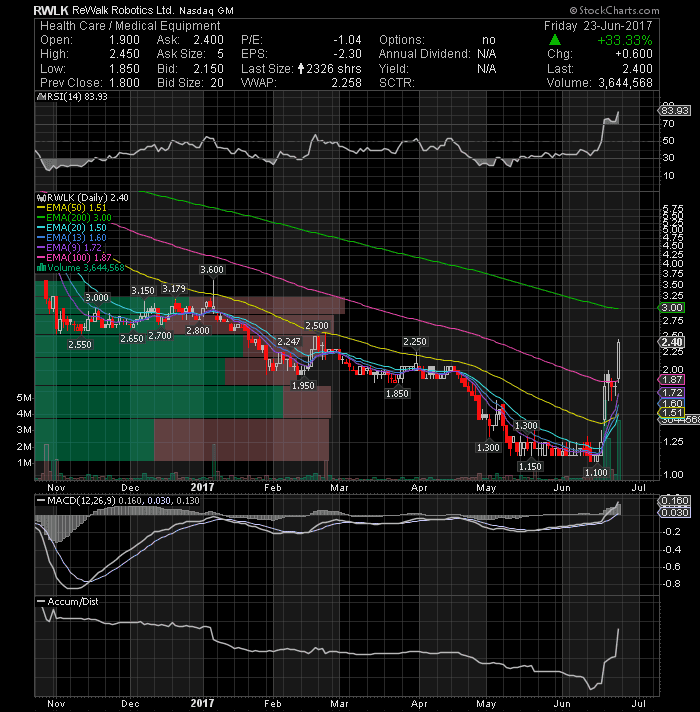Viewport: 700px width, 712px height.
Task: Select the EMA(100) 1.87 legend entry
Action: 74,257
